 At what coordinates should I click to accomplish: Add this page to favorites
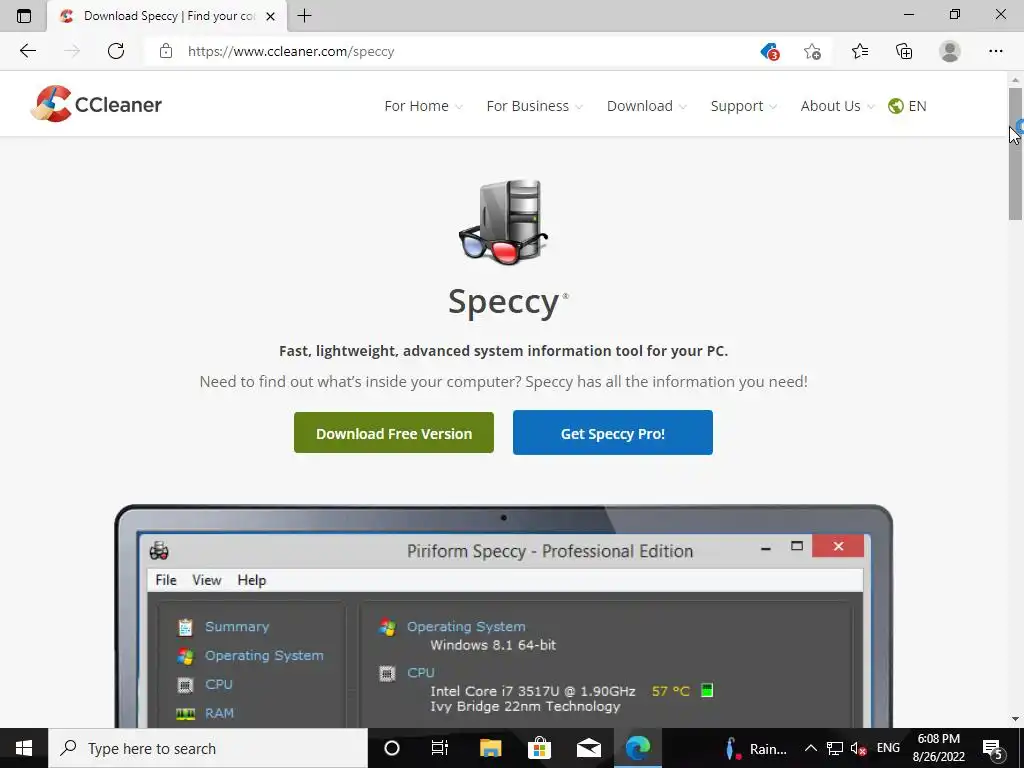click(x=812, y=51)
